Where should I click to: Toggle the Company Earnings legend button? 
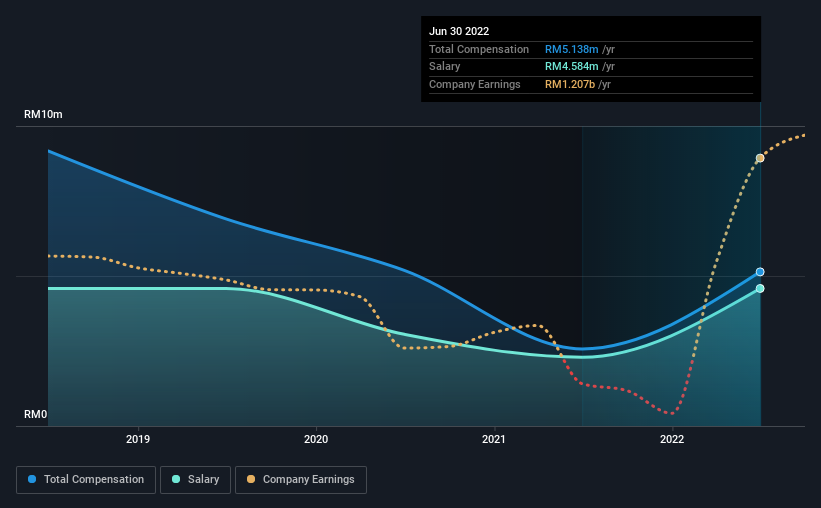pos(301,480)
